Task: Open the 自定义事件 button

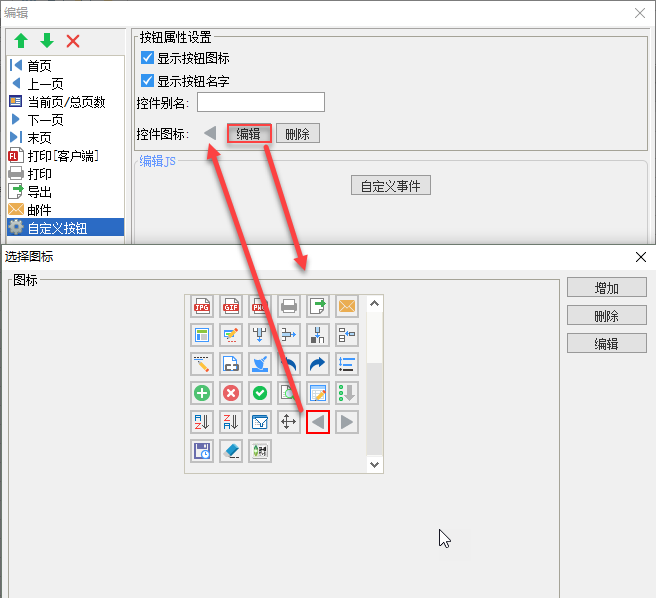Action: tap(391, 185)
